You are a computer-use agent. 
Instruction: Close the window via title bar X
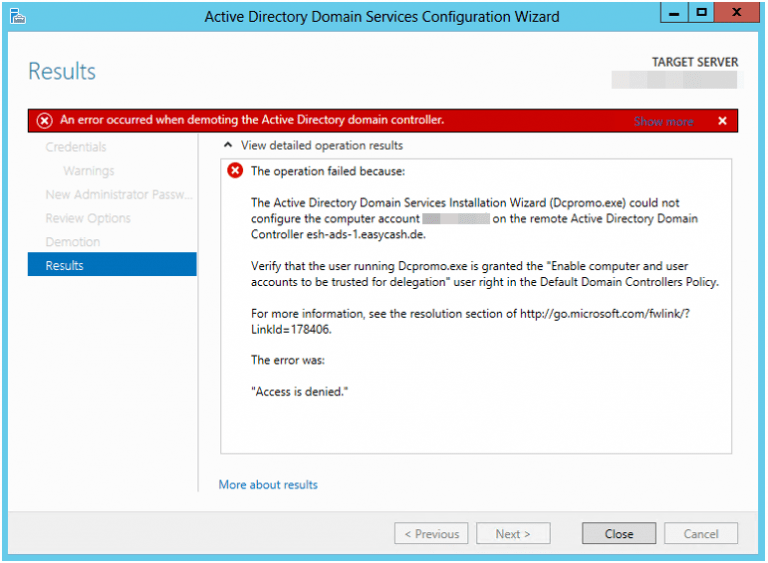point(736,12)
